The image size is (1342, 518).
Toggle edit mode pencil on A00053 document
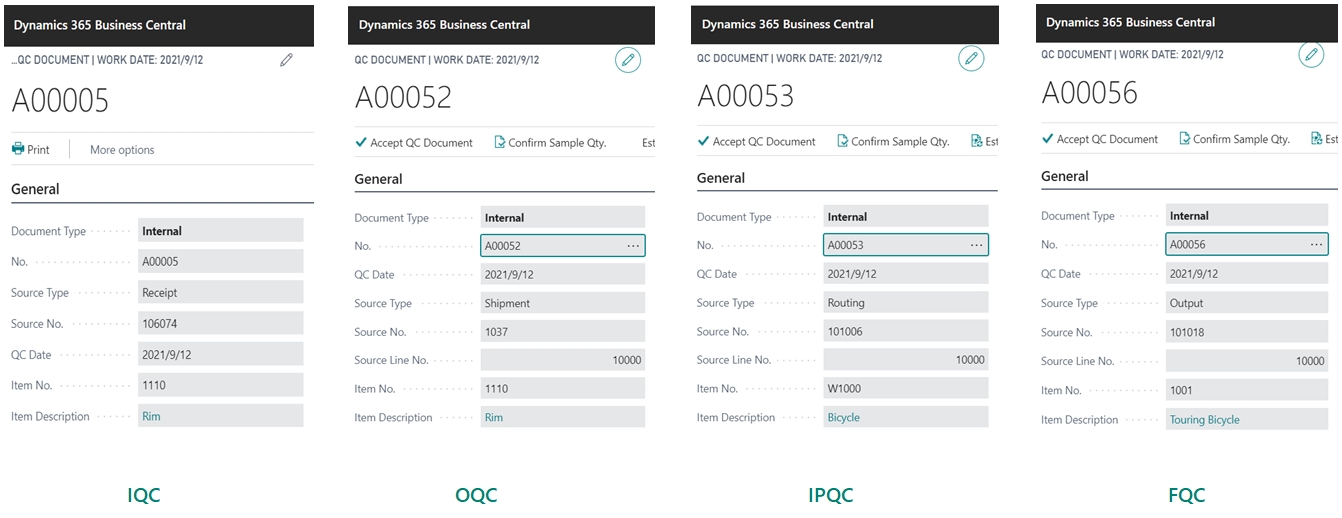971,59
